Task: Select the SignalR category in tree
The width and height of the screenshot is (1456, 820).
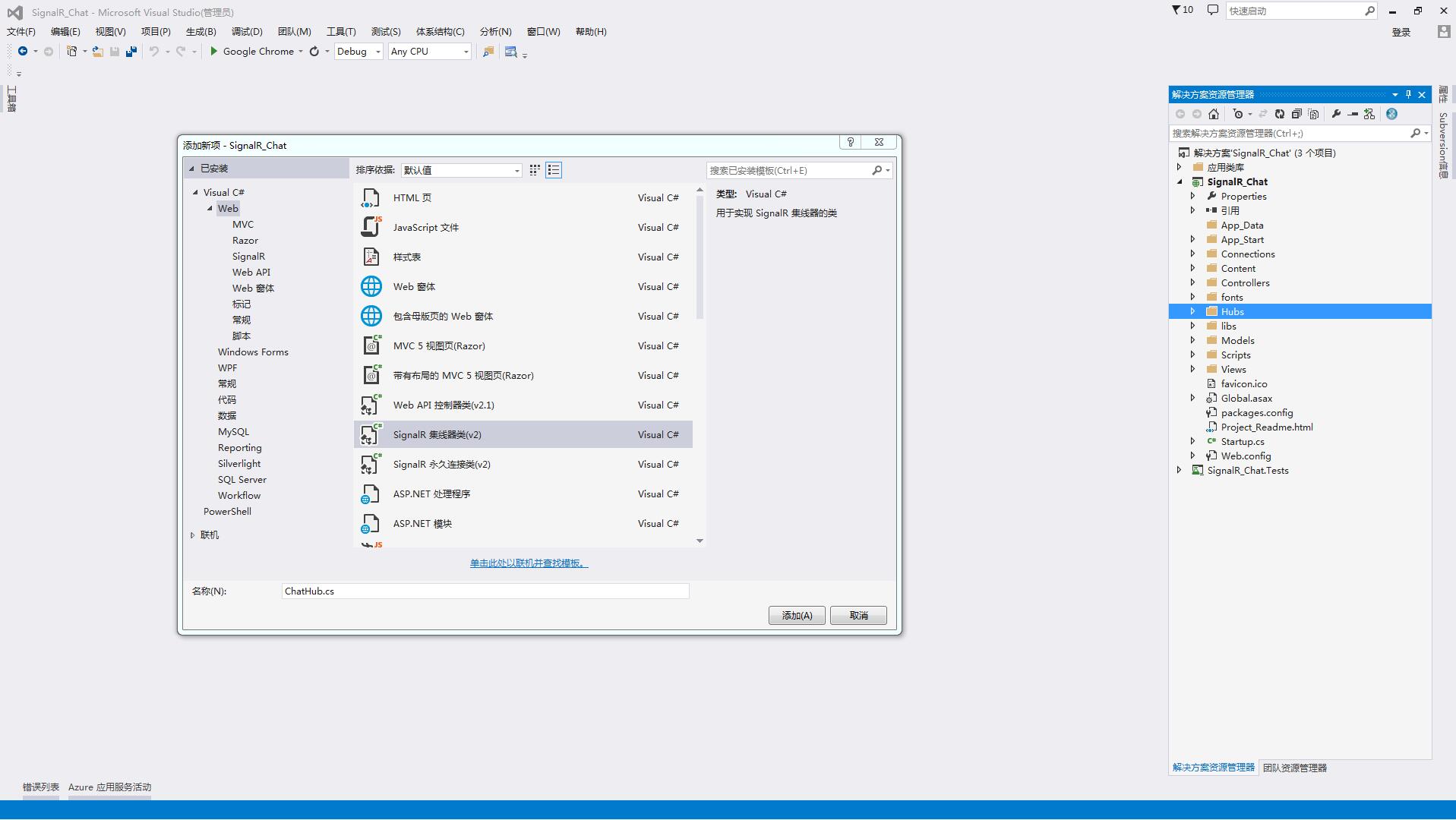Action: click(248, 257)
